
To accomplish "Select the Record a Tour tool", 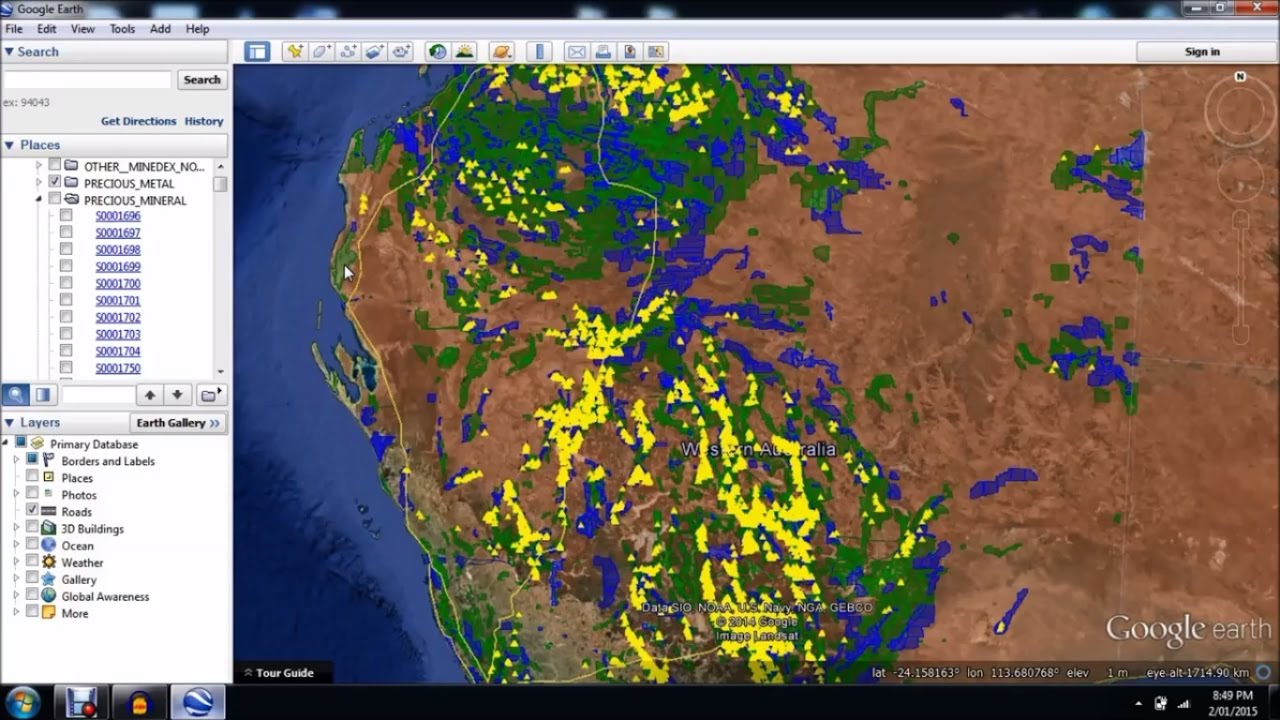I will click(402, 52).
